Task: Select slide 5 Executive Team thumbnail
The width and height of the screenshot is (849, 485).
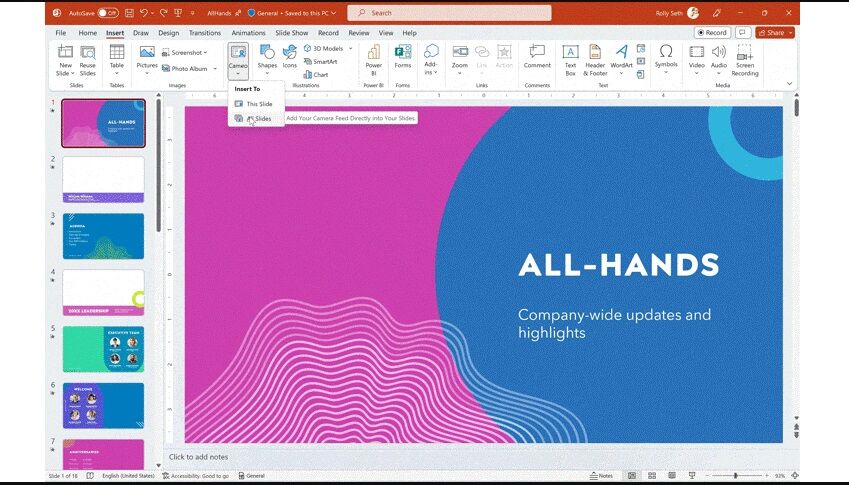Action: 103,349
